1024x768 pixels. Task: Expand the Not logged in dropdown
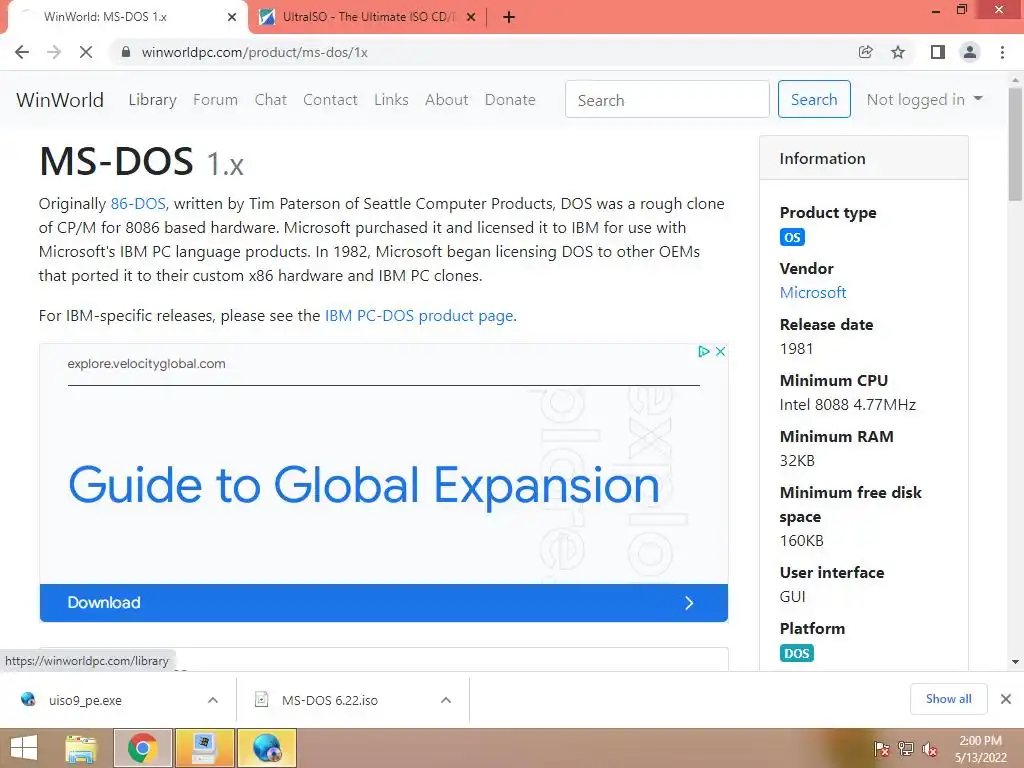[x=924, y=99]
